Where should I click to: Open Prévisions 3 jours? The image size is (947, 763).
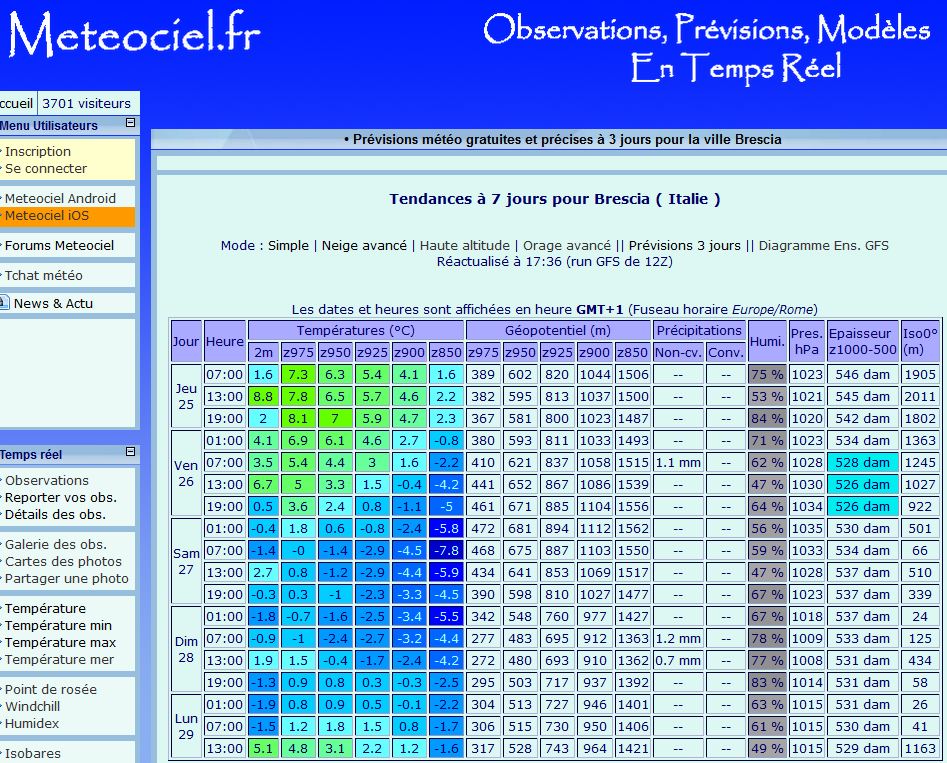tap(684, 245)
